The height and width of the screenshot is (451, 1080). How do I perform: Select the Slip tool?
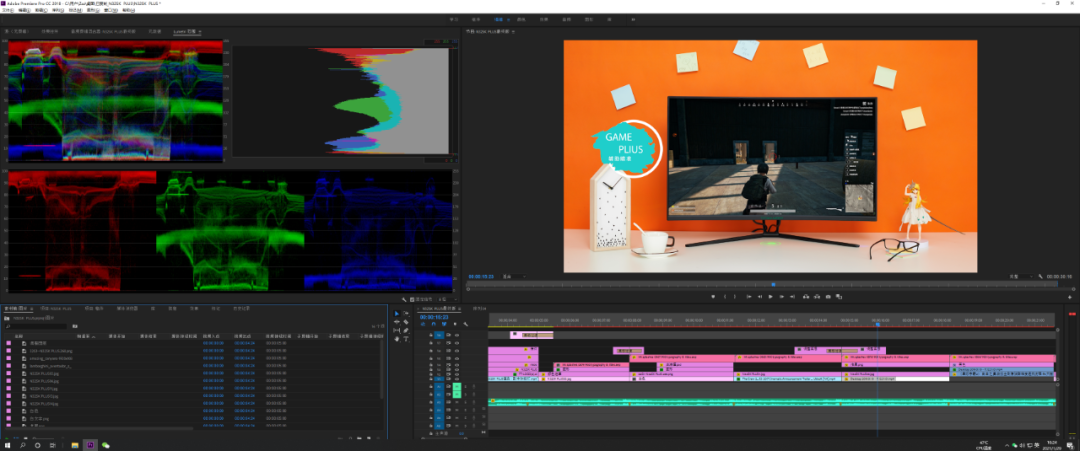coord(397,331)
